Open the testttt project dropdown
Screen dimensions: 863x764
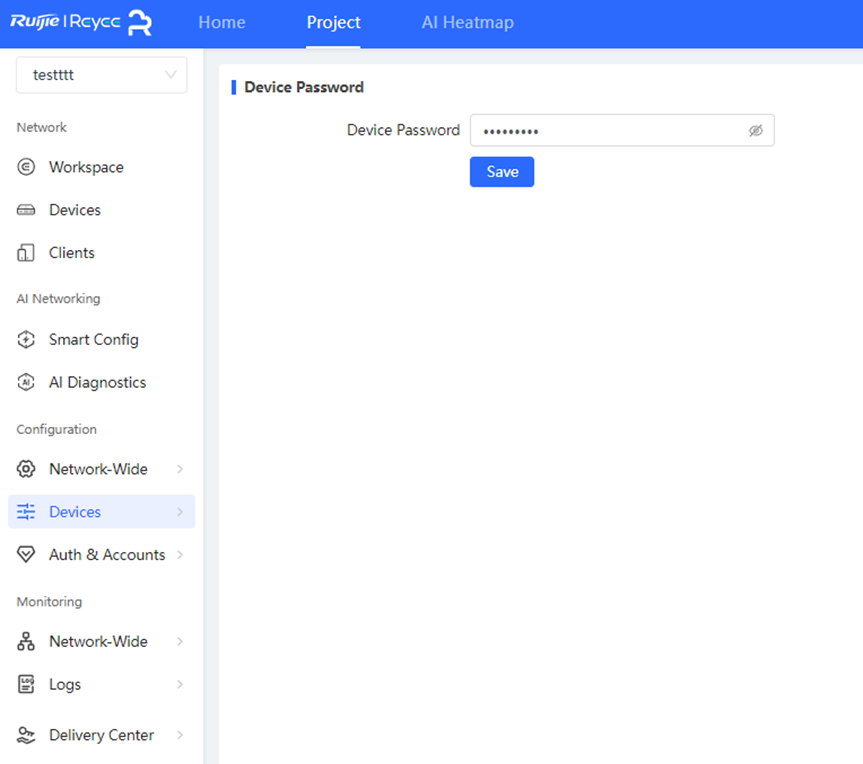click(102, 75)
